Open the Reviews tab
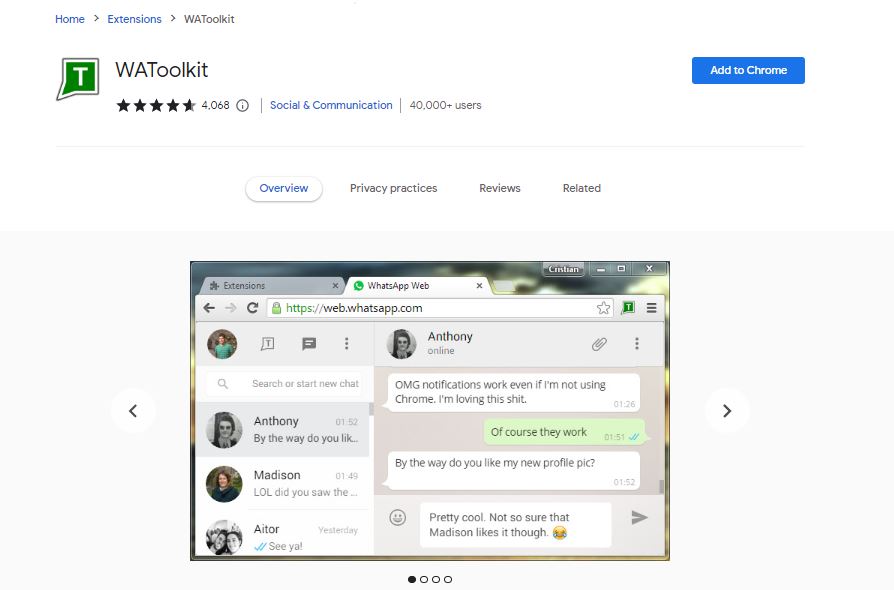The height and width of the screenshot is (590, 894). coord(499,189)
